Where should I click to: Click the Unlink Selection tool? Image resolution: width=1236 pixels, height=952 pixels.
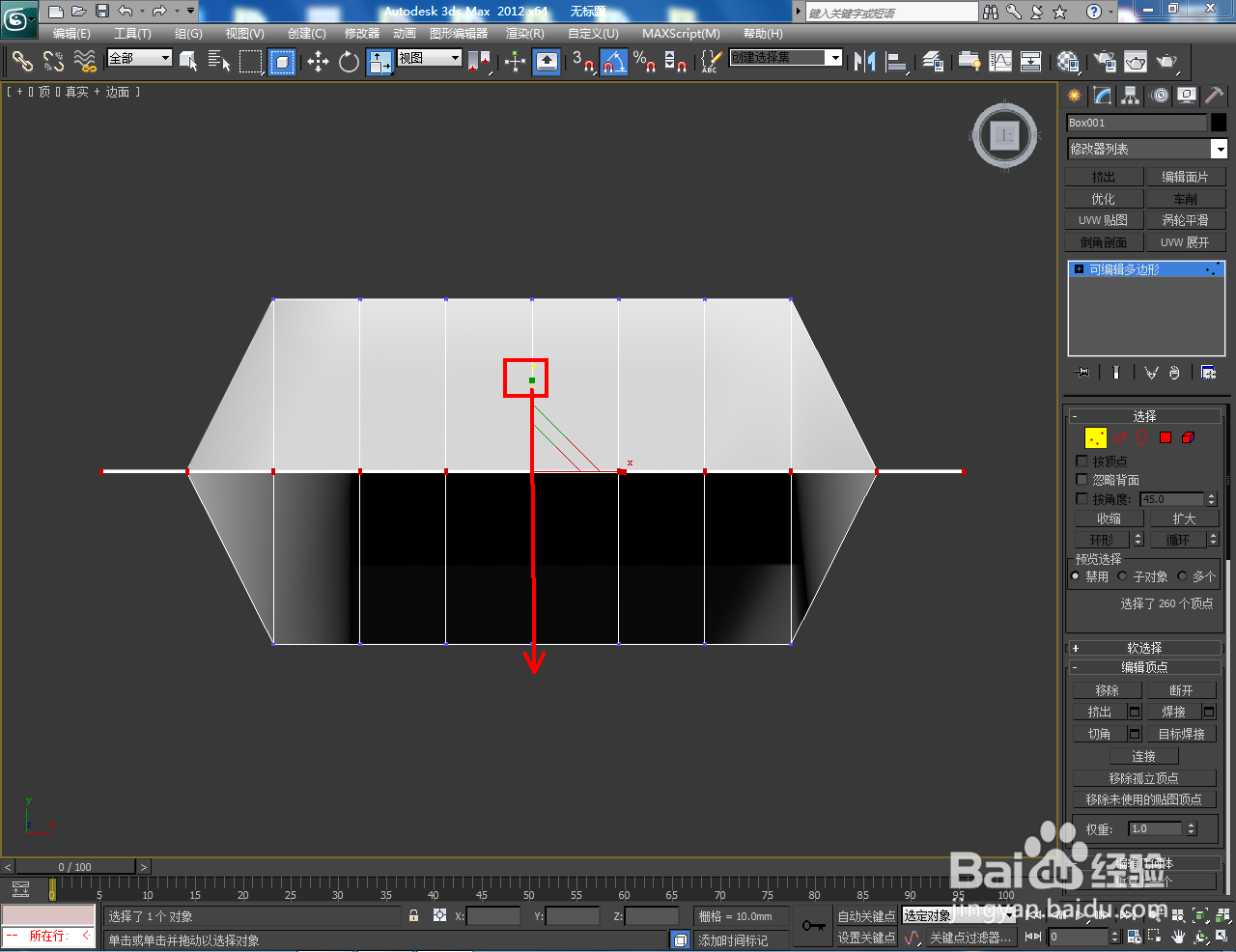pyautogui.click(x=53, y=62)
